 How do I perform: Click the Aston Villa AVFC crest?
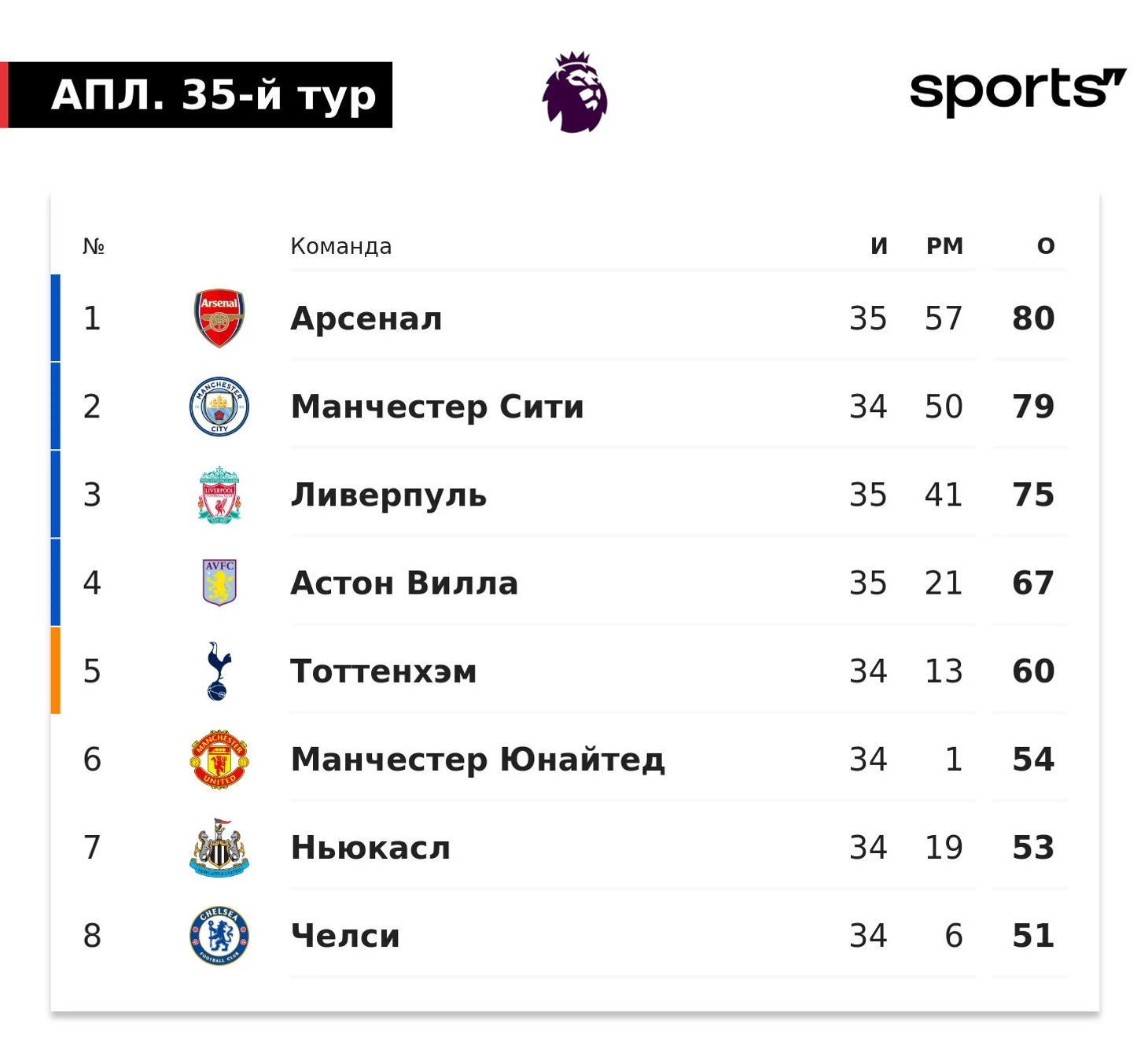[219, 583]
